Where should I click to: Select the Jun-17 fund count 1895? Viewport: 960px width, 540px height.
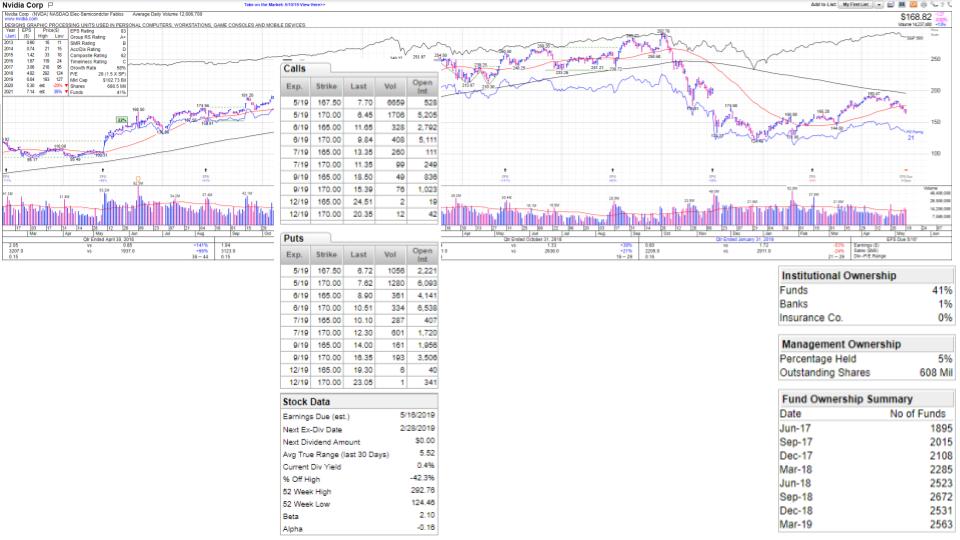(x=942, y=429)
